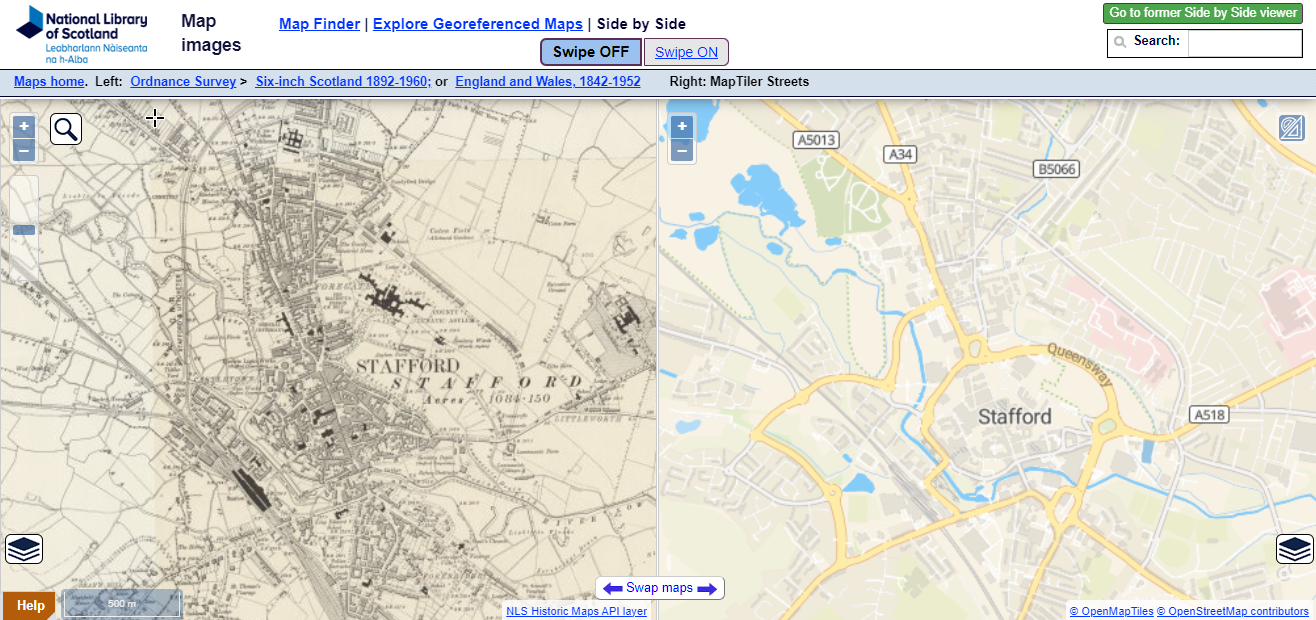Open the search magnifier on the left map
The image size is (1316, 620).
pyautogui.click(x=65, y=128)
